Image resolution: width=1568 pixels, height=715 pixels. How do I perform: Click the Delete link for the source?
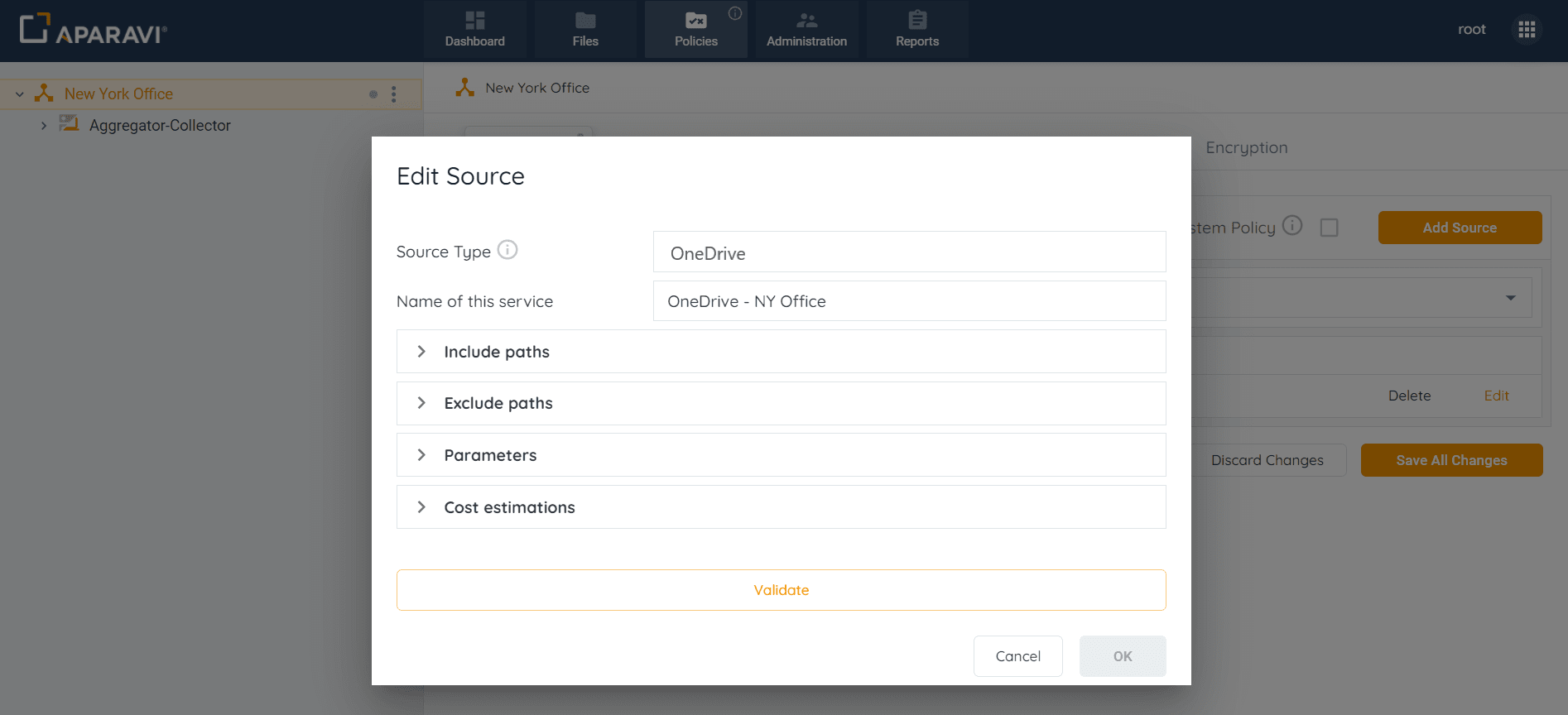(x=1409, y=396)
